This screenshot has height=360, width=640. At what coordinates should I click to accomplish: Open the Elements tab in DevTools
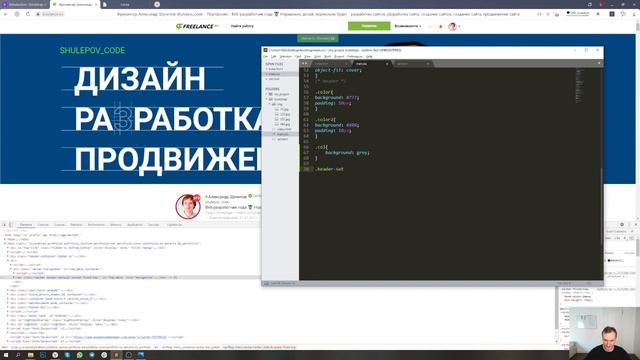pos(26,224)
